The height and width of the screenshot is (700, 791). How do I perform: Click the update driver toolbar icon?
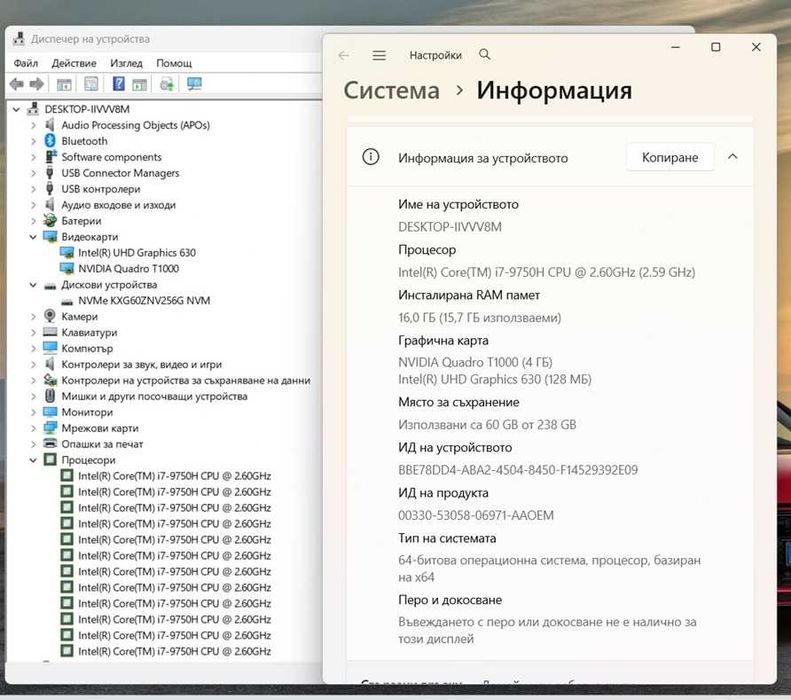coord(166,84)
